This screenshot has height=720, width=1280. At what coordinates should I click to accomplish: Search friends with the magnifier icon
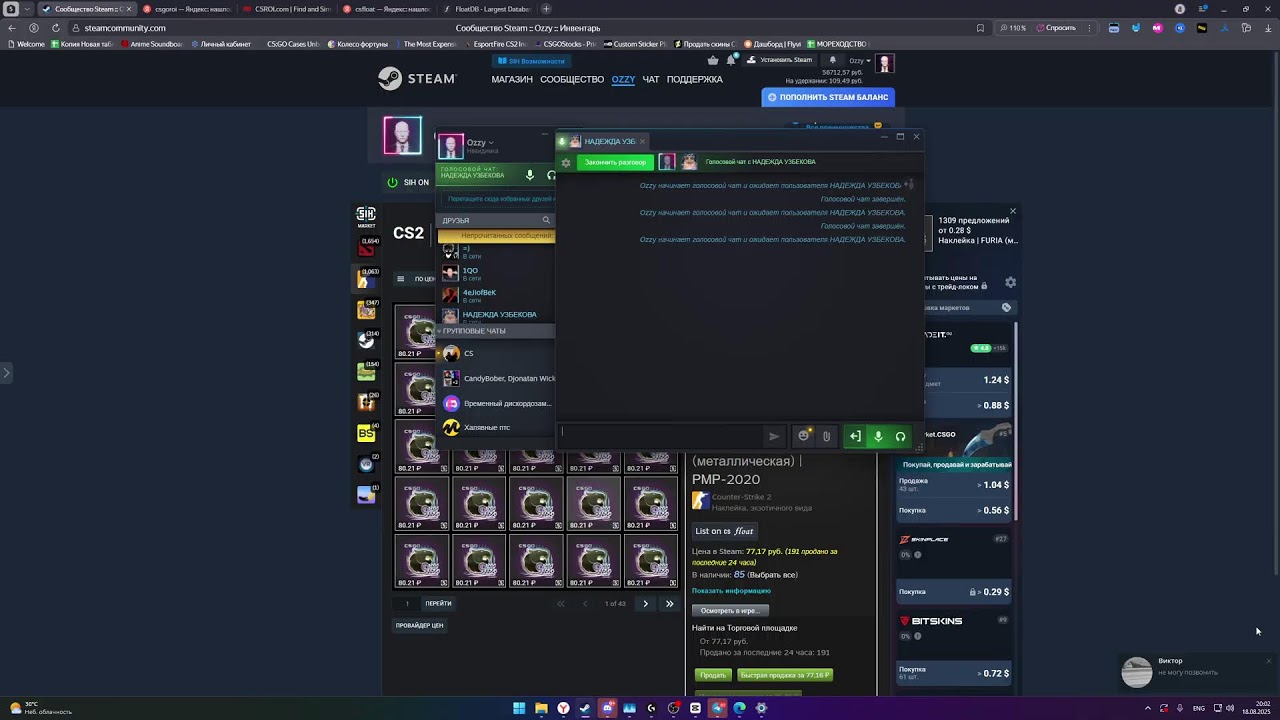(x=546, y=220)
